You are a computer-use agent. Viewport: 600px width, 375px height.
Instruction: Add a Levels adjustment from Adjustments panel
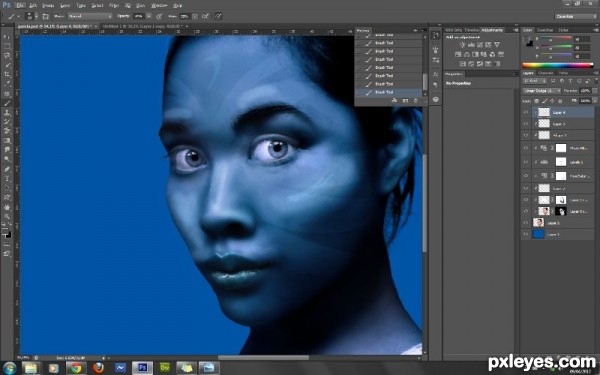(471, 45)
